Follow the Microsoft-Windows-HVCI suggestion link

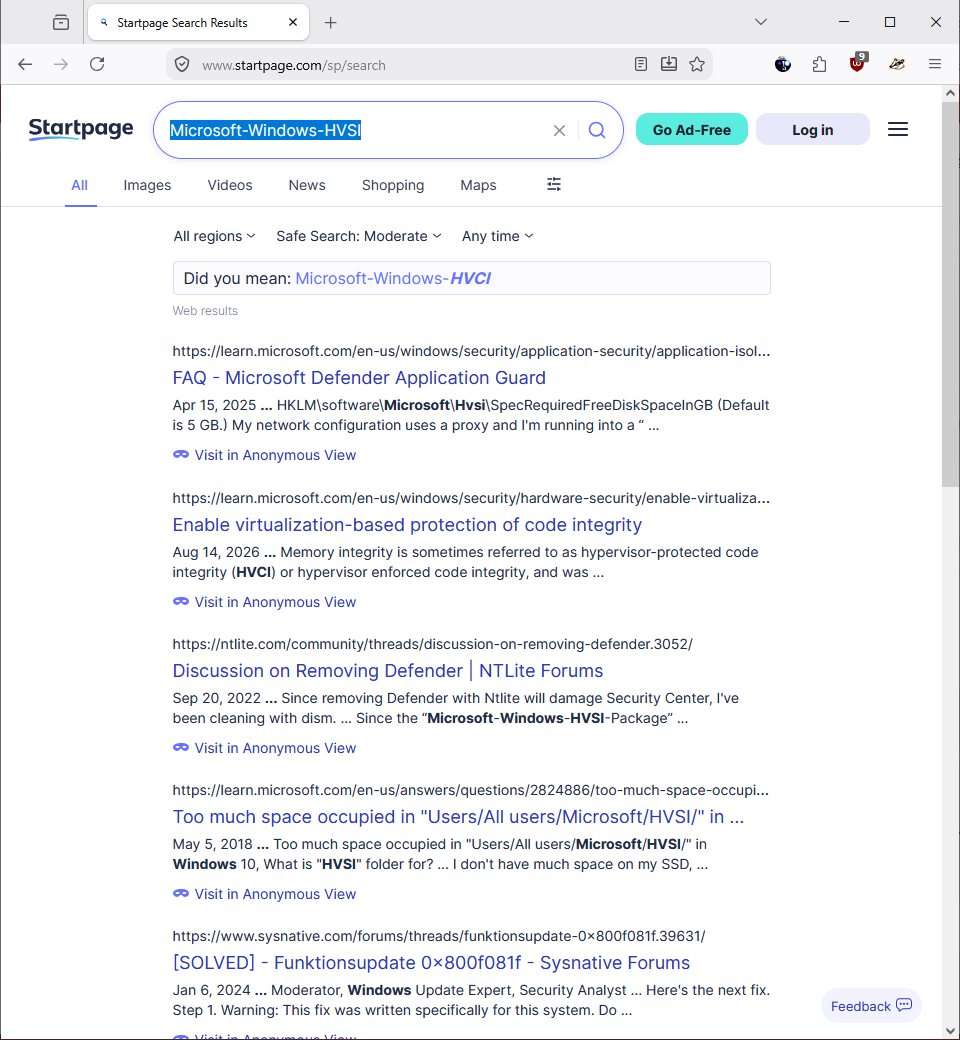(393, 278)
